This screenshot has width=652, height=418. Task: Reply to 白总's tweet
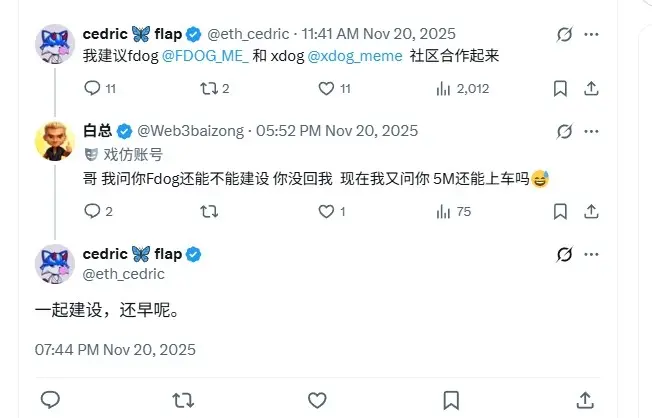(x=98, y=211)
